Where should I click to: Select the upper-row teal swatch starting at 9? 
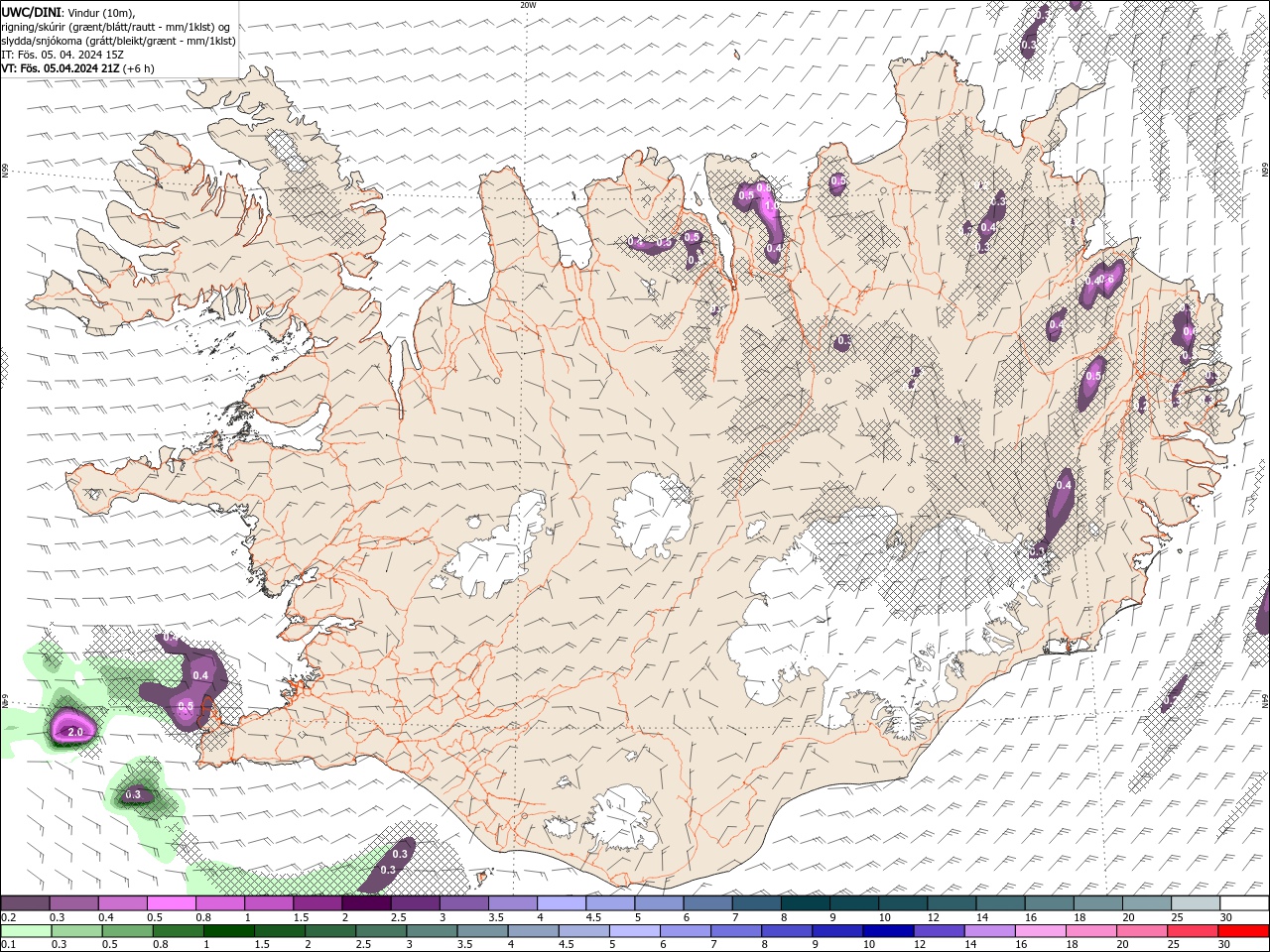[x=854, y=903]
